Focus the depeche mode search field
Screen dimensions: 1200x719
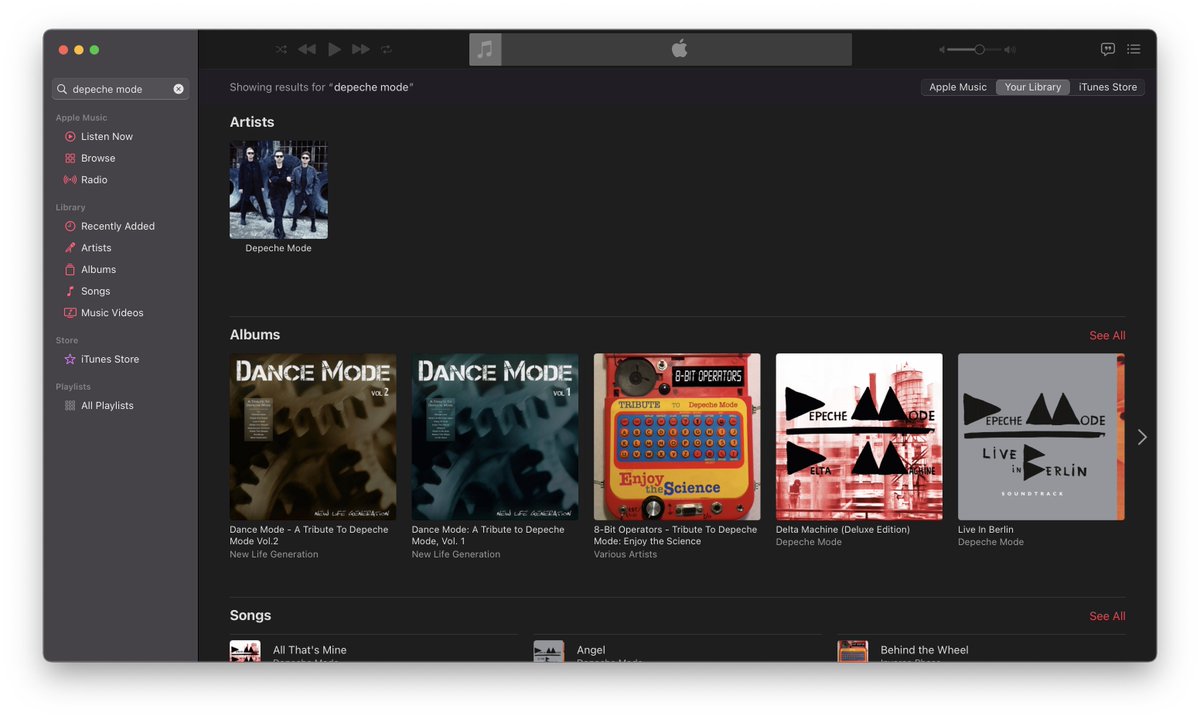pyautogui.click(x=121, y=89)
